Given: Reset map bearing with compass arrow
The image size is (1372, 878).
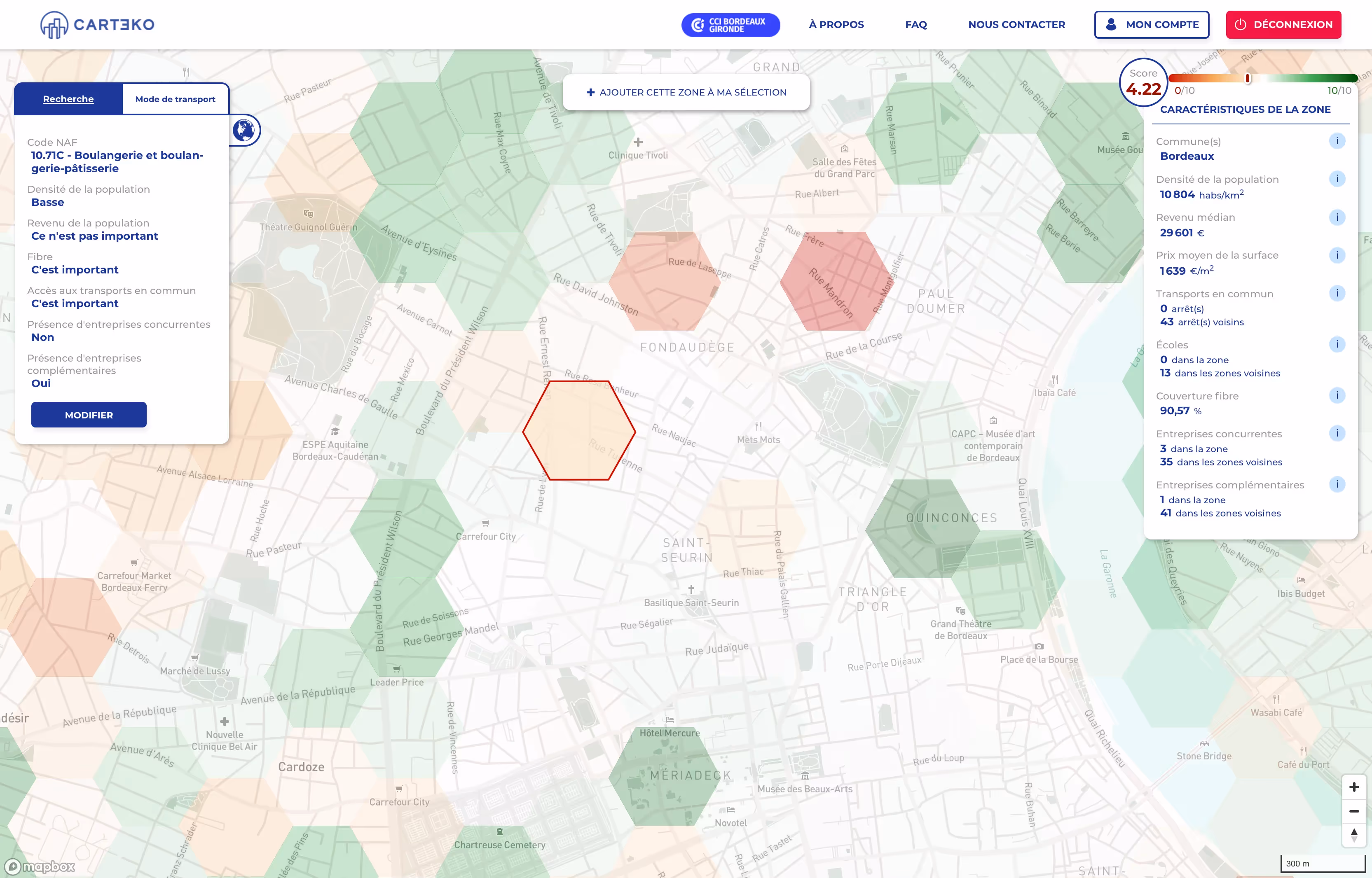Looking at the screenshot, I should click(x=1354, y=835).
